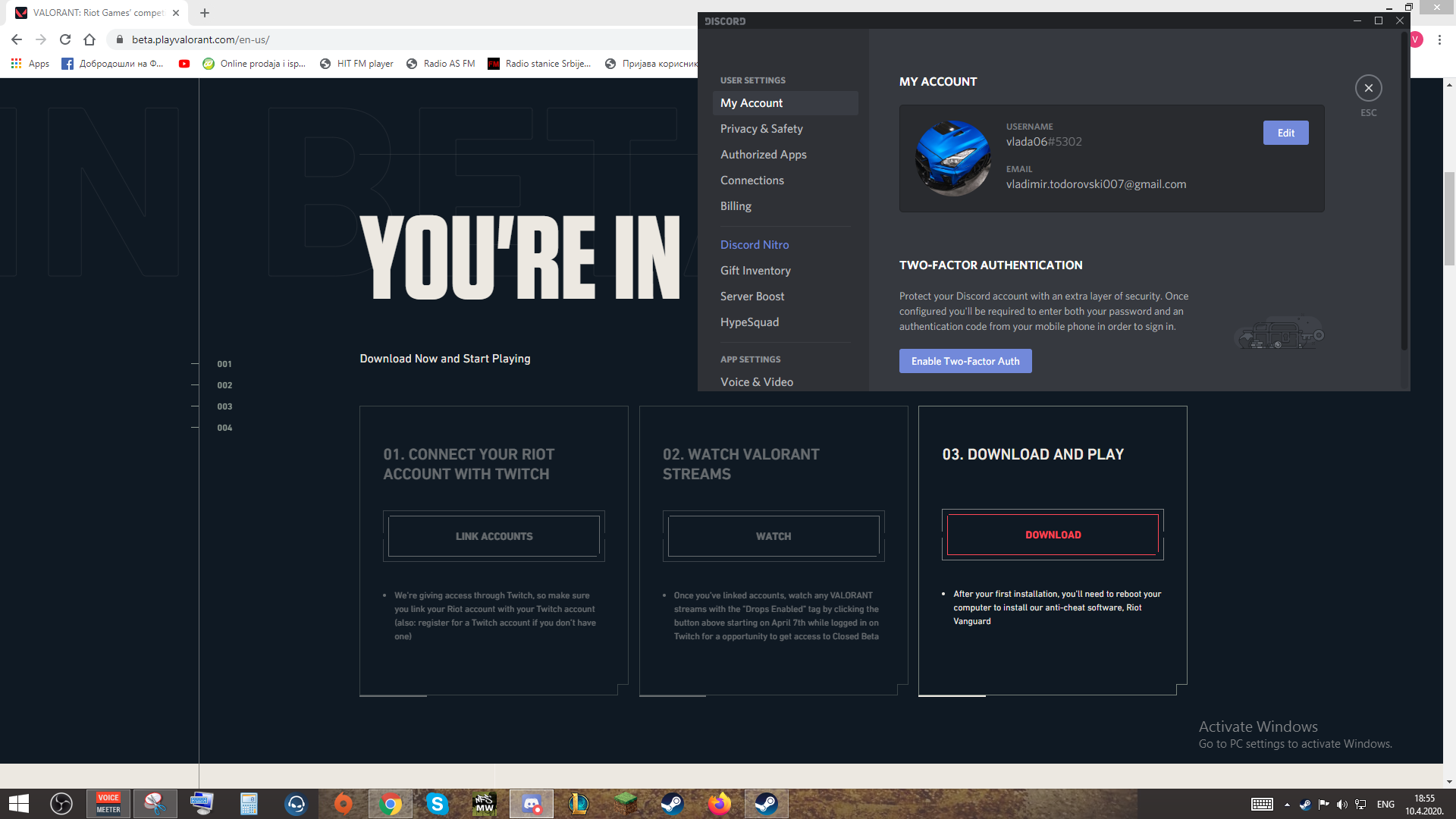
Task: Click Chrome page vertical scrollbar
Action: coord(1449,218)
